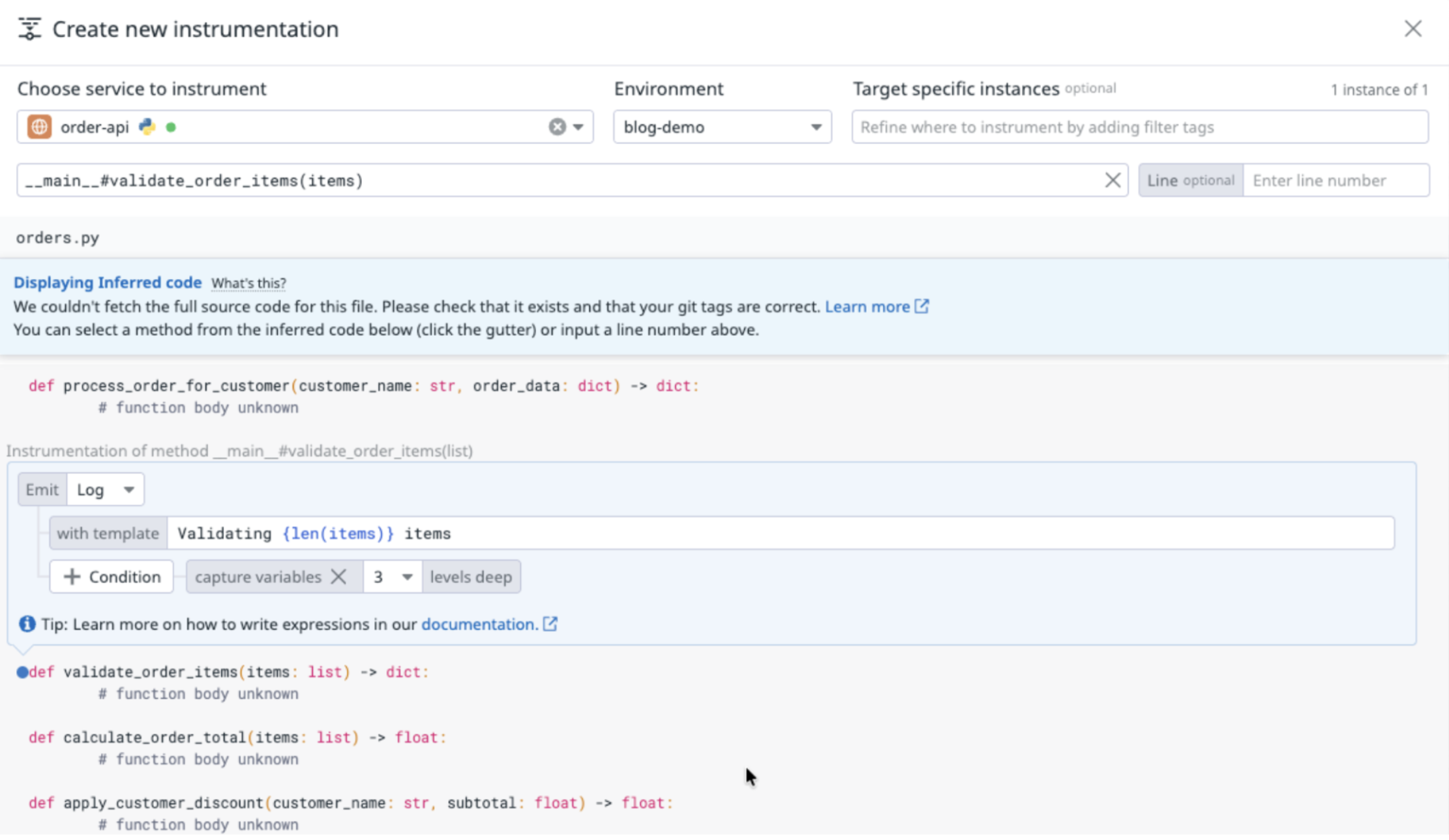Image resolution: width=1449 pixels, height=840 pixels.
Task: Clear the validate_order_items method field
Action: (x=1113, y=181)
